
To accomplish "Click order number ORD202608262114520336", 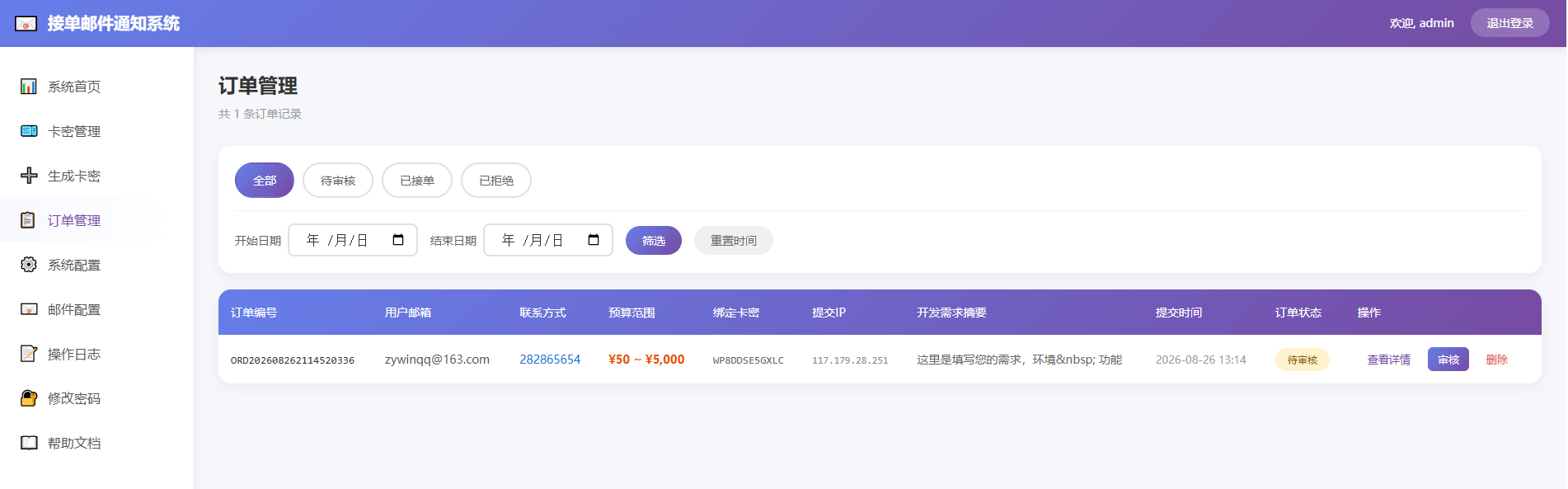I will click(293, 360).
